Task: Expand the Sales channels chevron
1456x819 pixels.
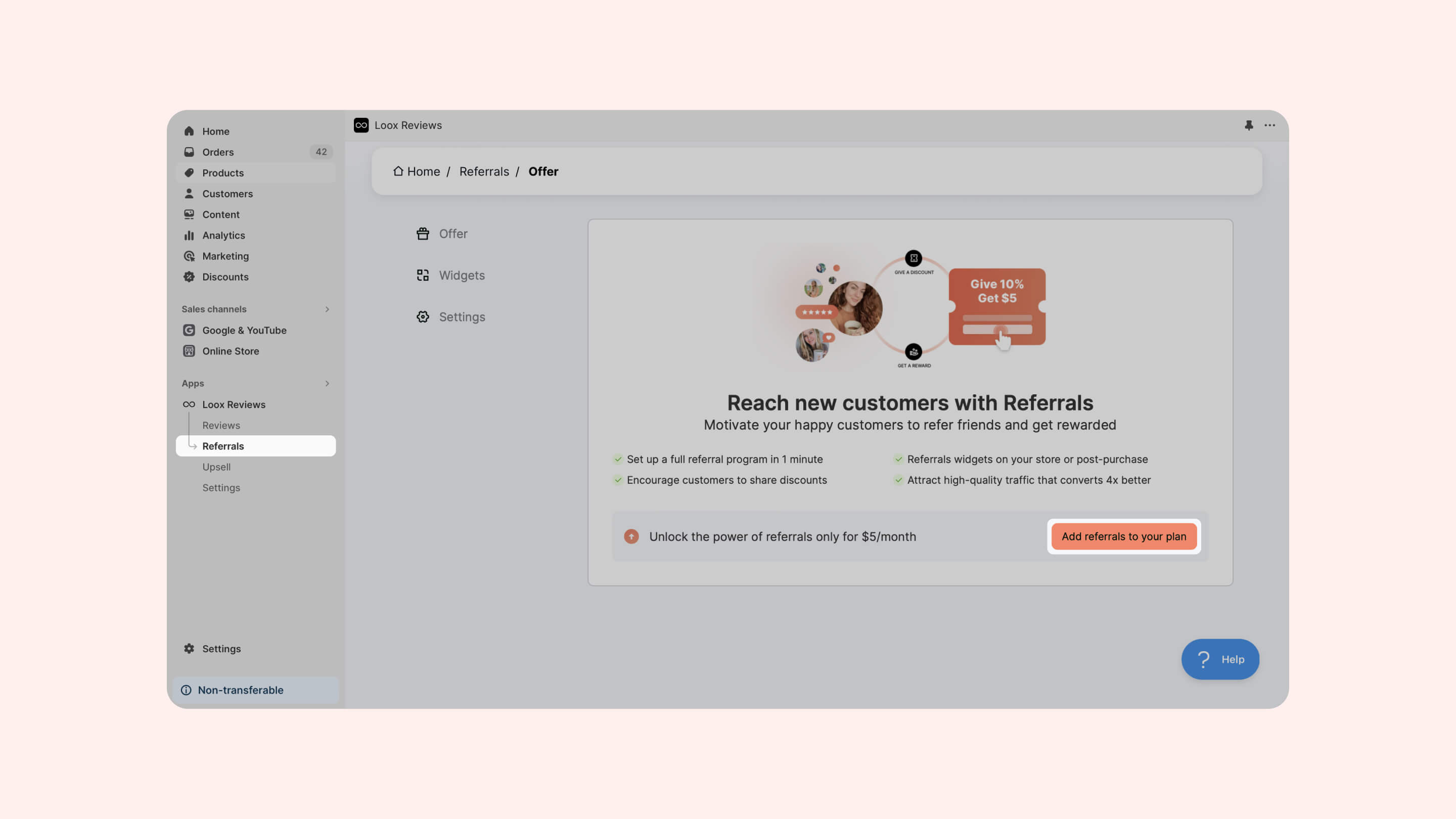Action: (x=327, y=309)
